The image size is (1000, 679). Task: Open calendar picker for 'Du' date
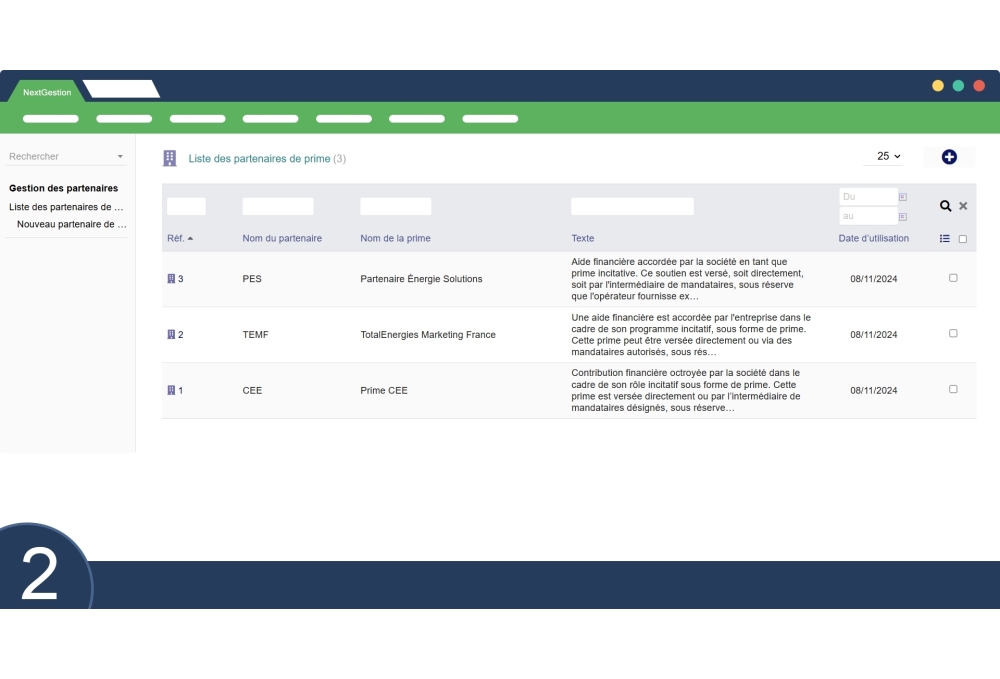(x=903, y=197)
